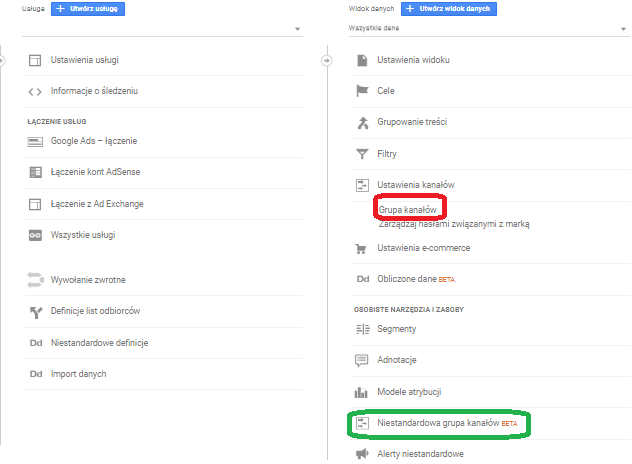Click the Ustawienia e-commerce cart icon
632x464 pixels.
coord(362,248)
